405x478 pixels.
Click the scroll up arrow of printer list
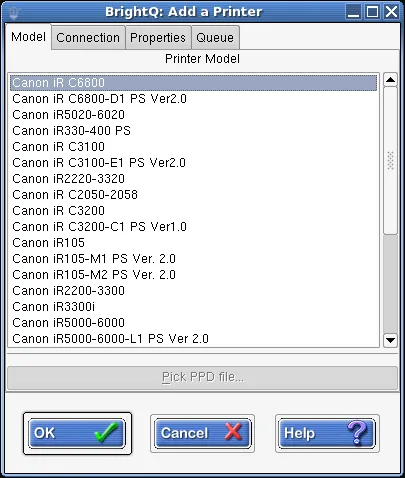(390, 80)
